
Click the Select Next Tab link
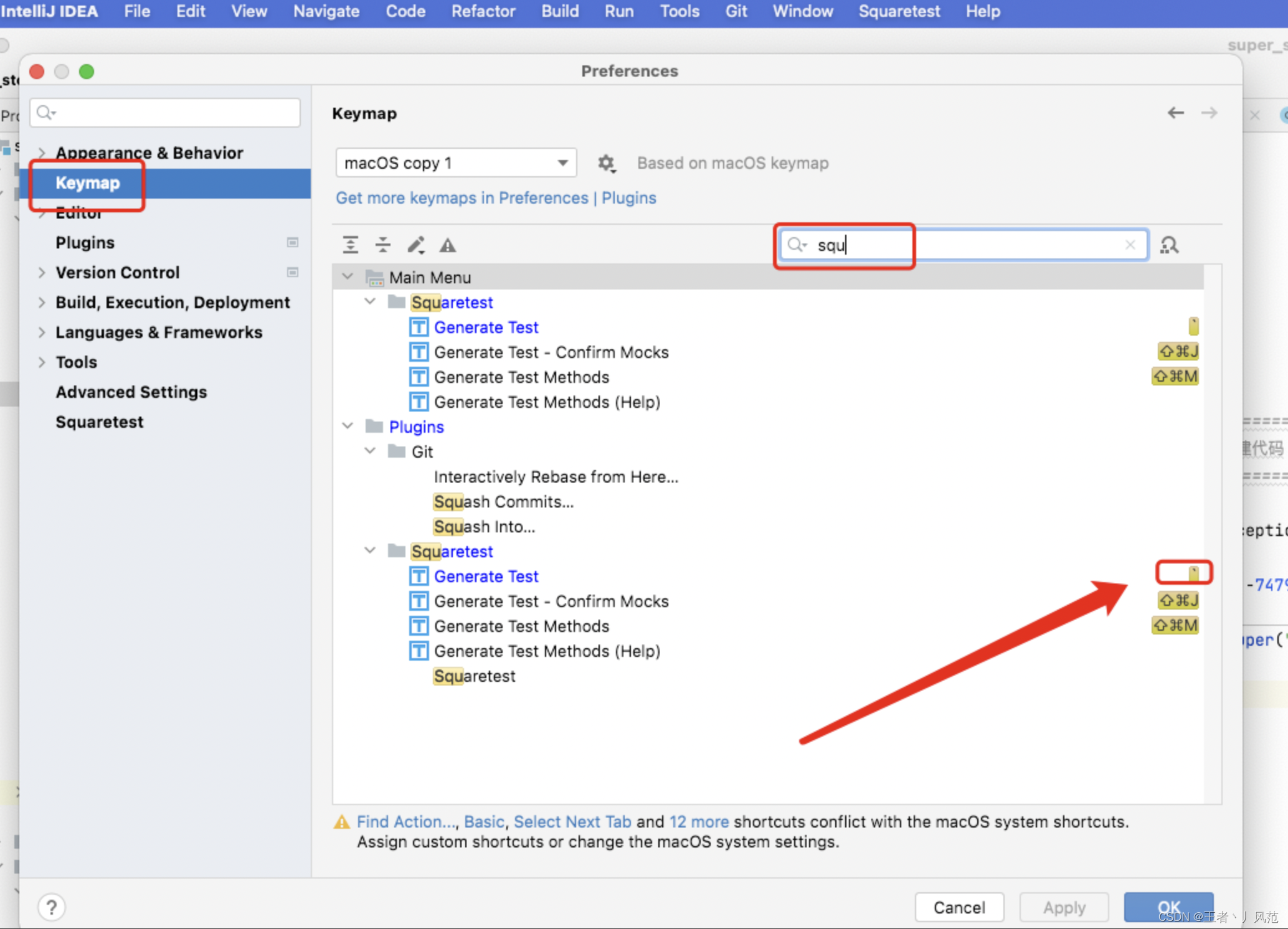pos(572,821)
